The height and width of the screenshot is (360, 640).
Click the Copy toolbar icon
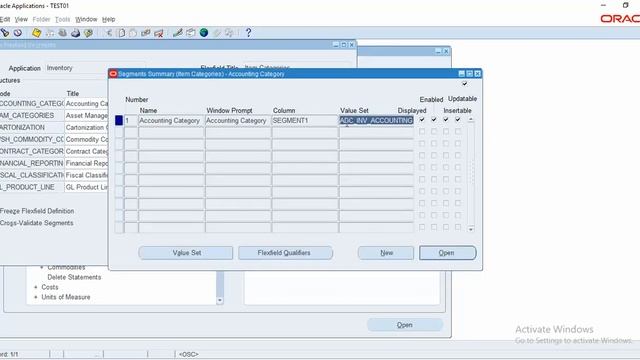(x=121, y=33)
